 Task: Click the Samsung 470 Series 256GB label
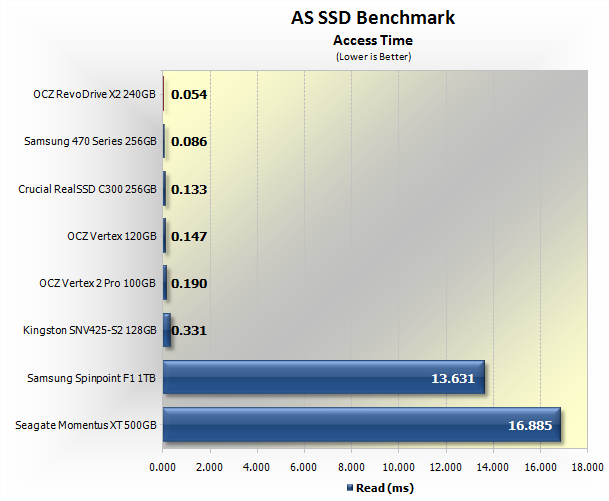click(x=90, y=141)
